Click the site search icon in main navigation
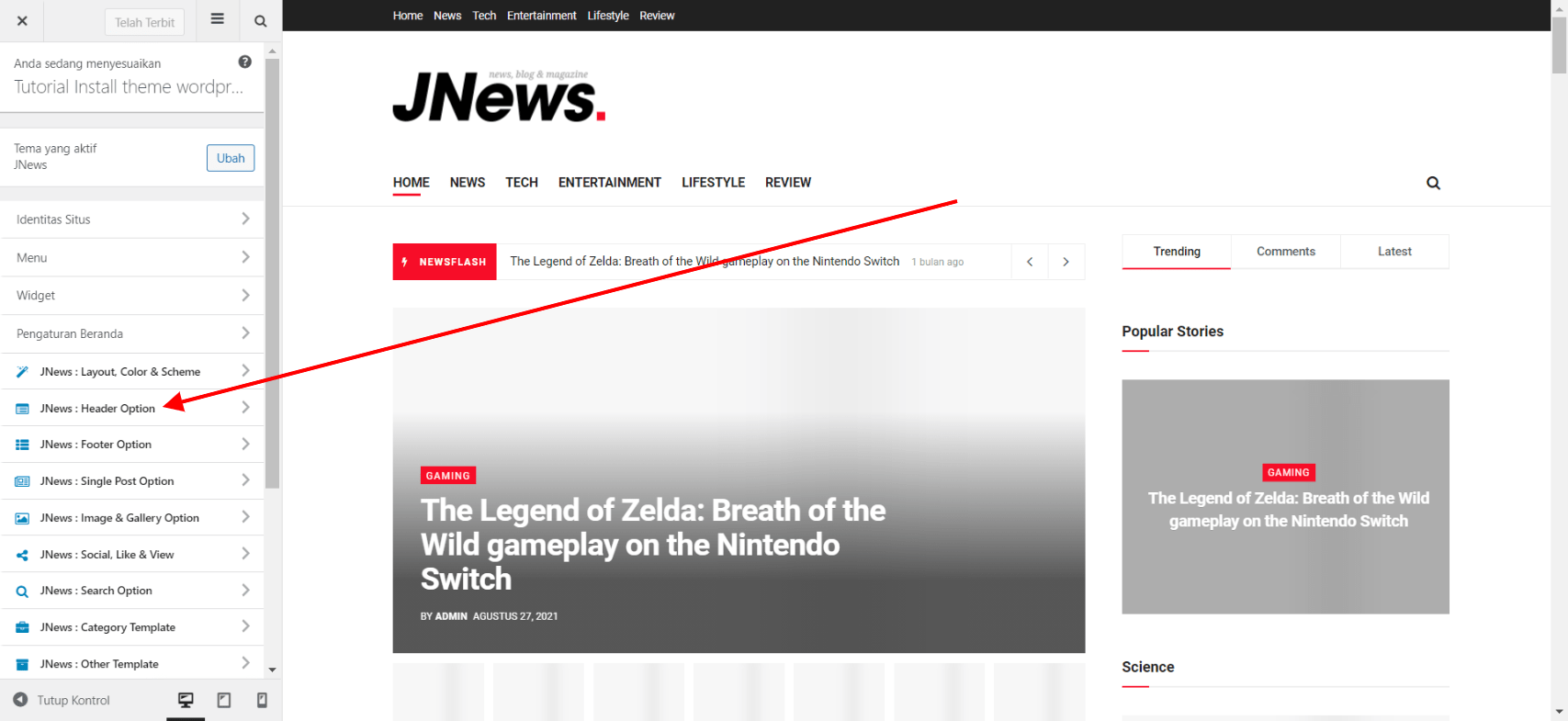1568x721 pixels. (1433, 183)
